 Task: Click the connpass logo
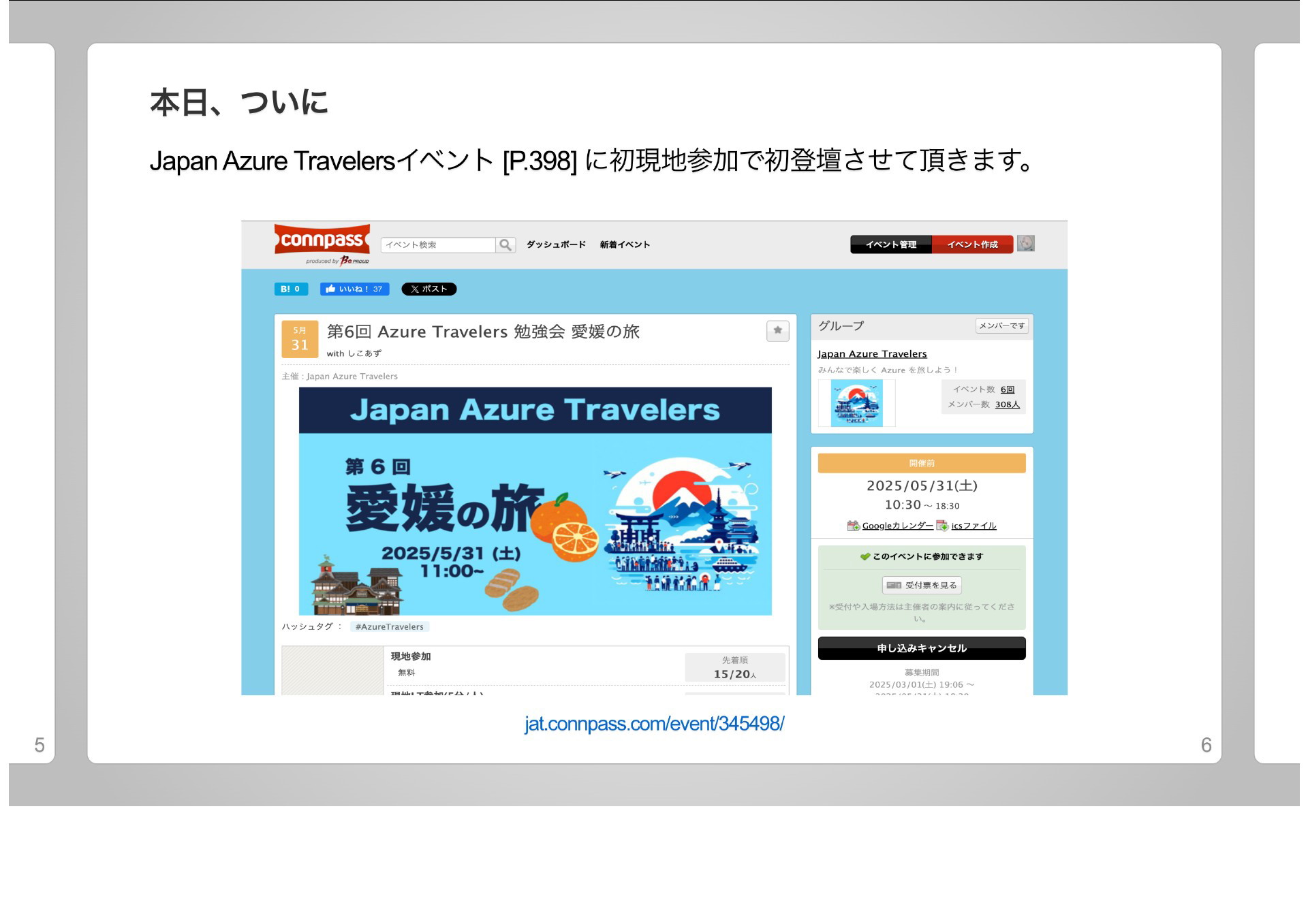click(x=322, y=240)
